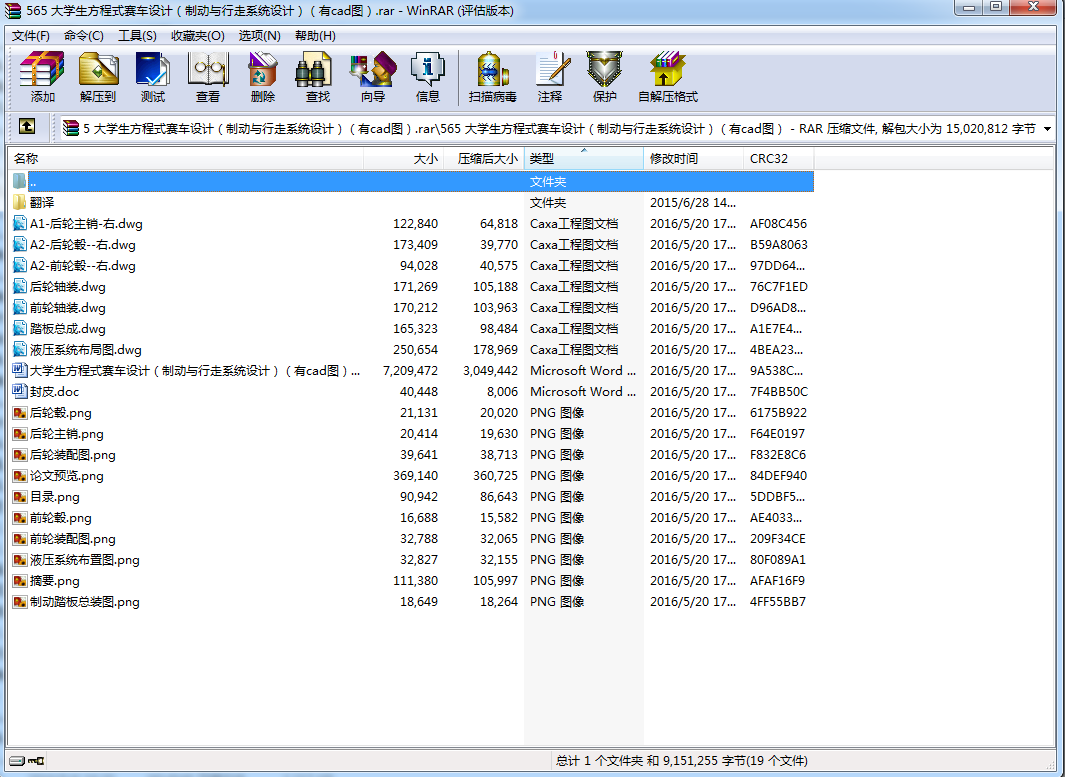Open the 文件(F) menu
The image size is (1065, 777).
point(31,35)
